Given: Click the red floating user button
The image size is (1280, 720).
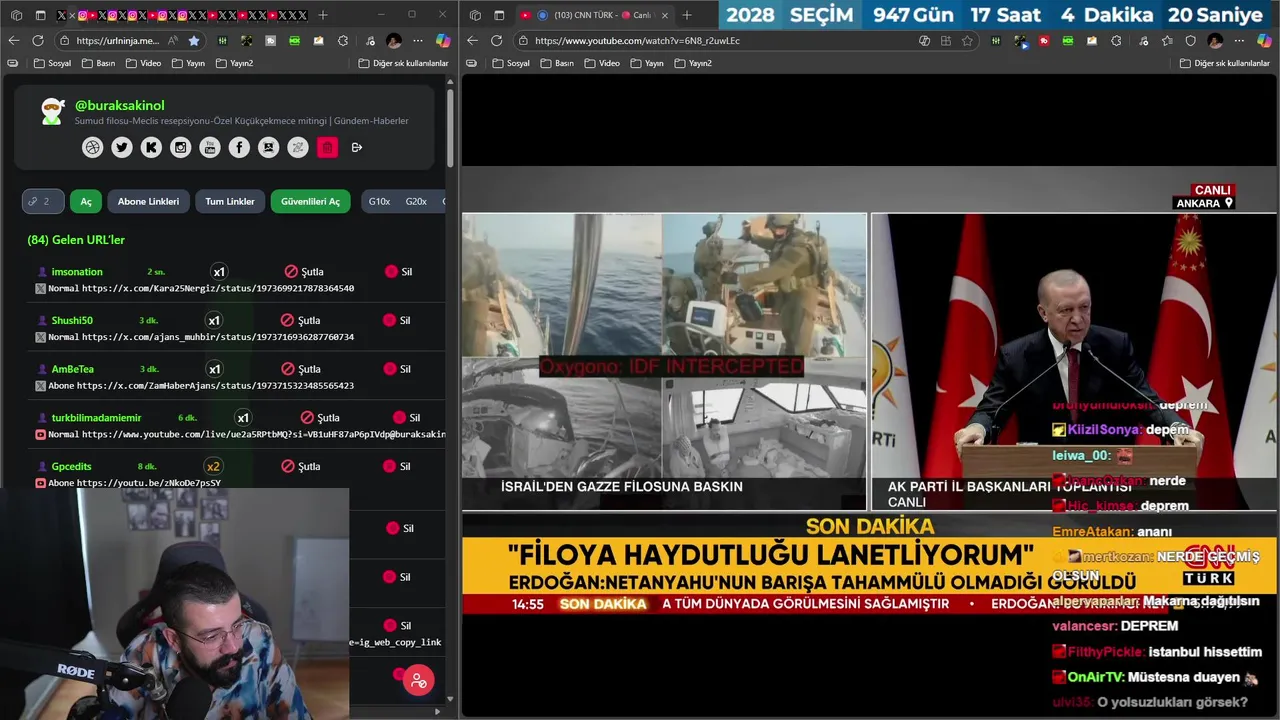Looking at the screenshot, I should pos(418,680).
